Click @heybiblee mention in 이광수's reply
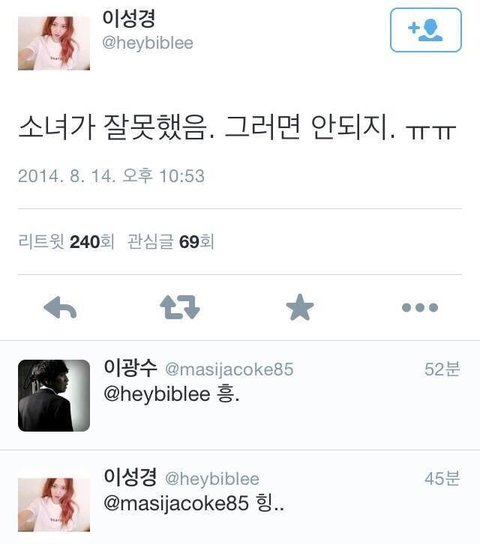Image resolution: width=480 pixels, height=544 pixels. [157, 394]
